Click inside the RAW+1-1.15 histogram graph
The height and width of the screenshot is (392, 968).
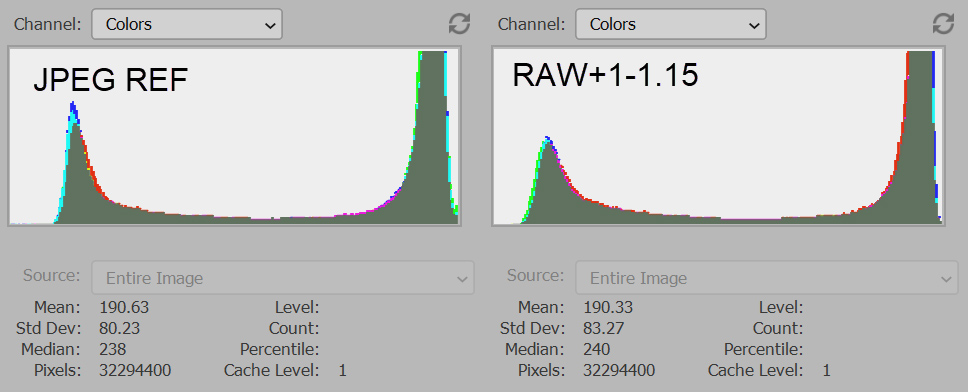(x=718, y=136)
